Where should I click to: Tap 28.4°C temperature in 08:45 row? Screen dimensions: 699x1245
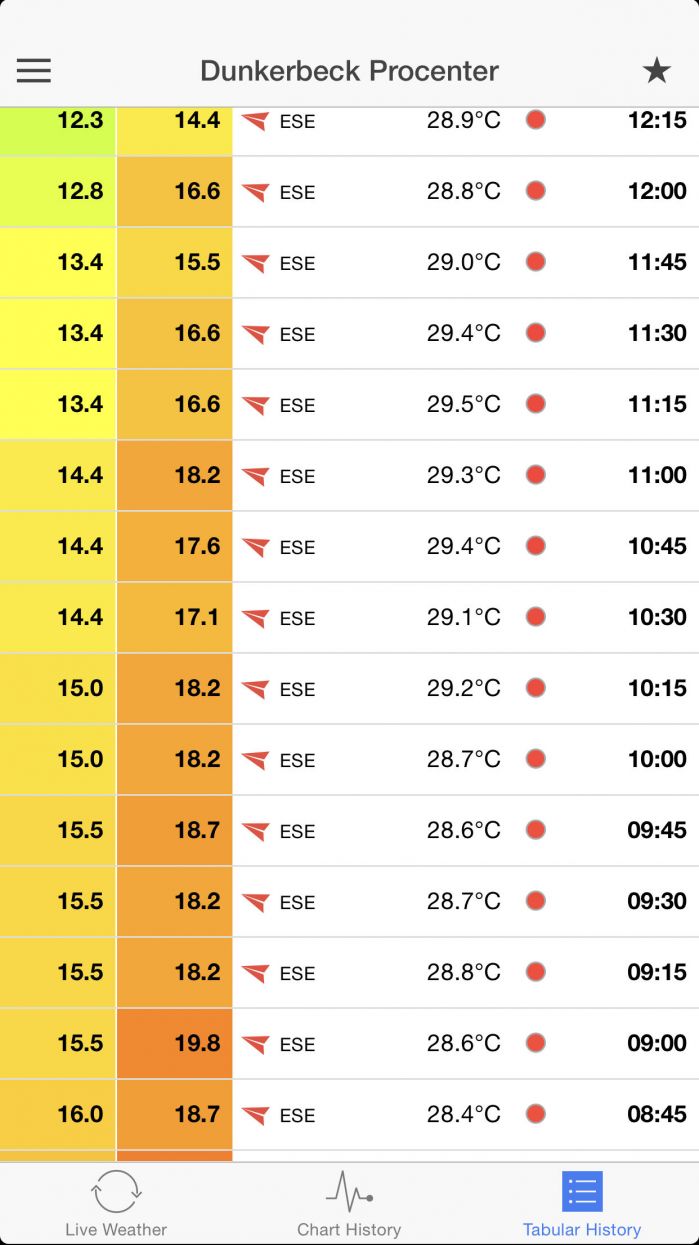tap(464, 1114)
